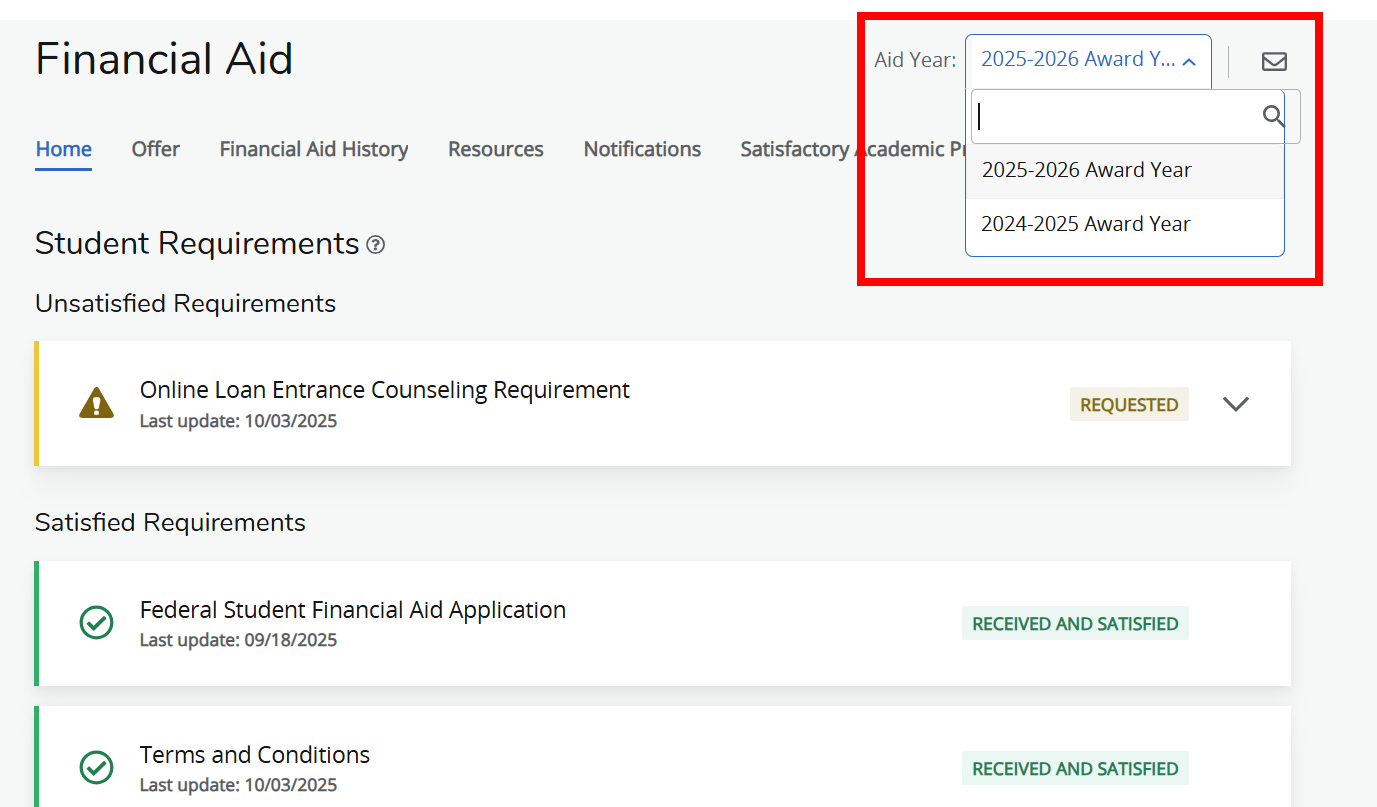Open the envelope message icon
This screenshot has width=1377, height=807.
pos(1273,61)
